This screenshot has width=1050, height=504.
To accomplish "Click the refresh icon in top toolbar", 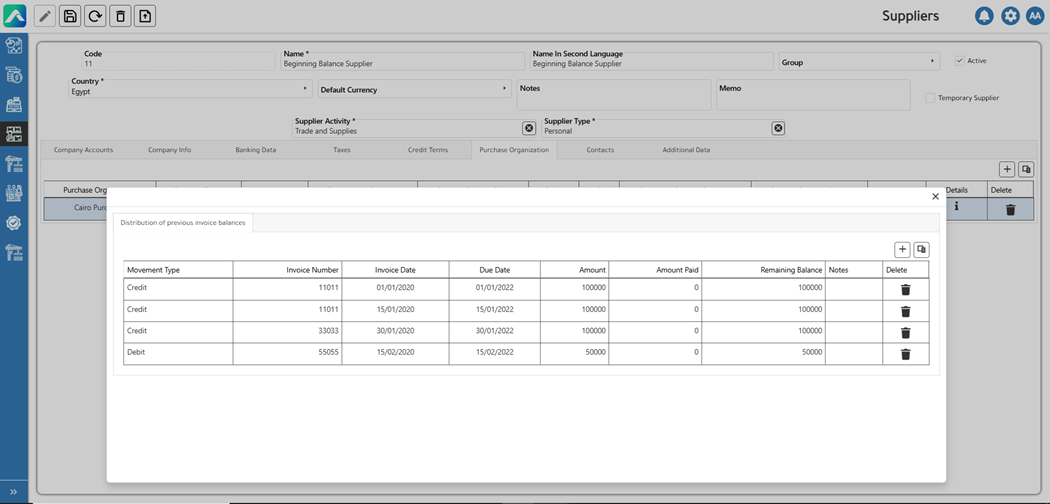I will tap(95, 16).
